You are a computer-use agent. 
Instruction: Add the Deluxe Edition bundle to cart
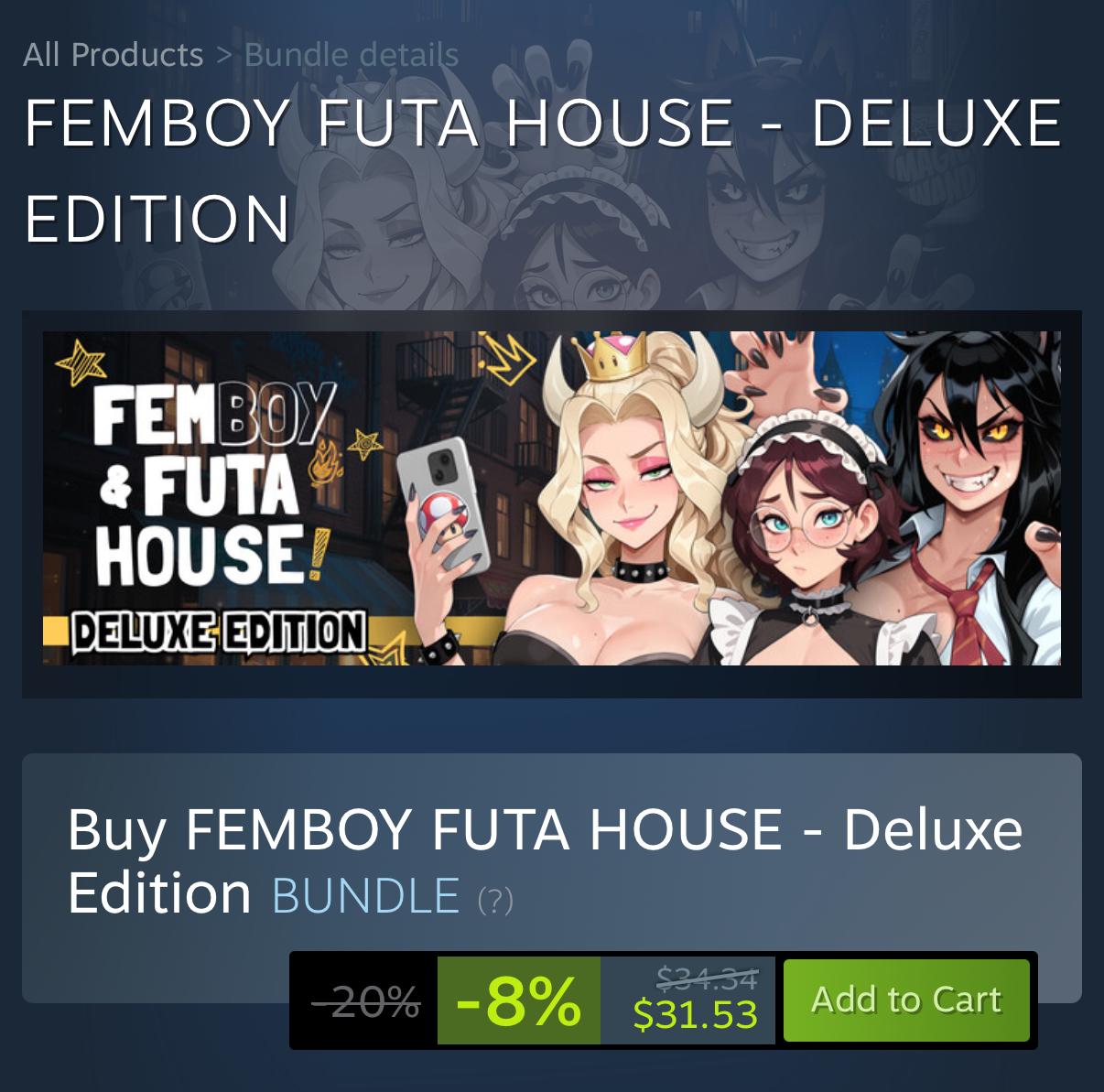906,1000
